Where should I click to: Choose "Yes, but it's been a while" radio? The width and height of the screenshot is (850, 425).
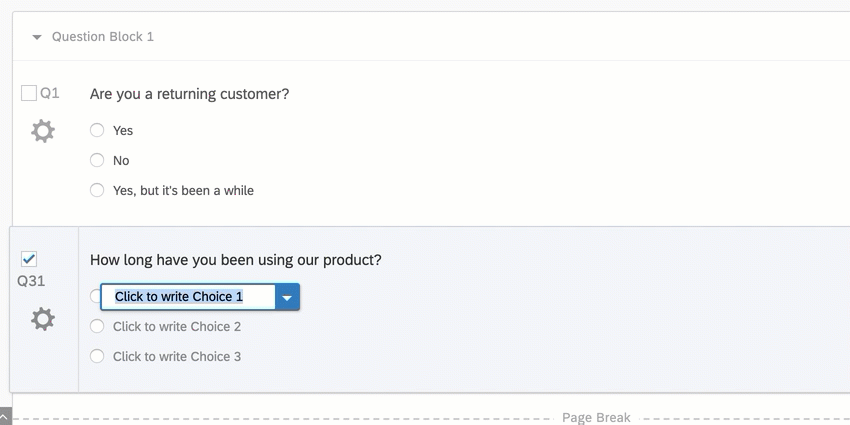[97, 190]
